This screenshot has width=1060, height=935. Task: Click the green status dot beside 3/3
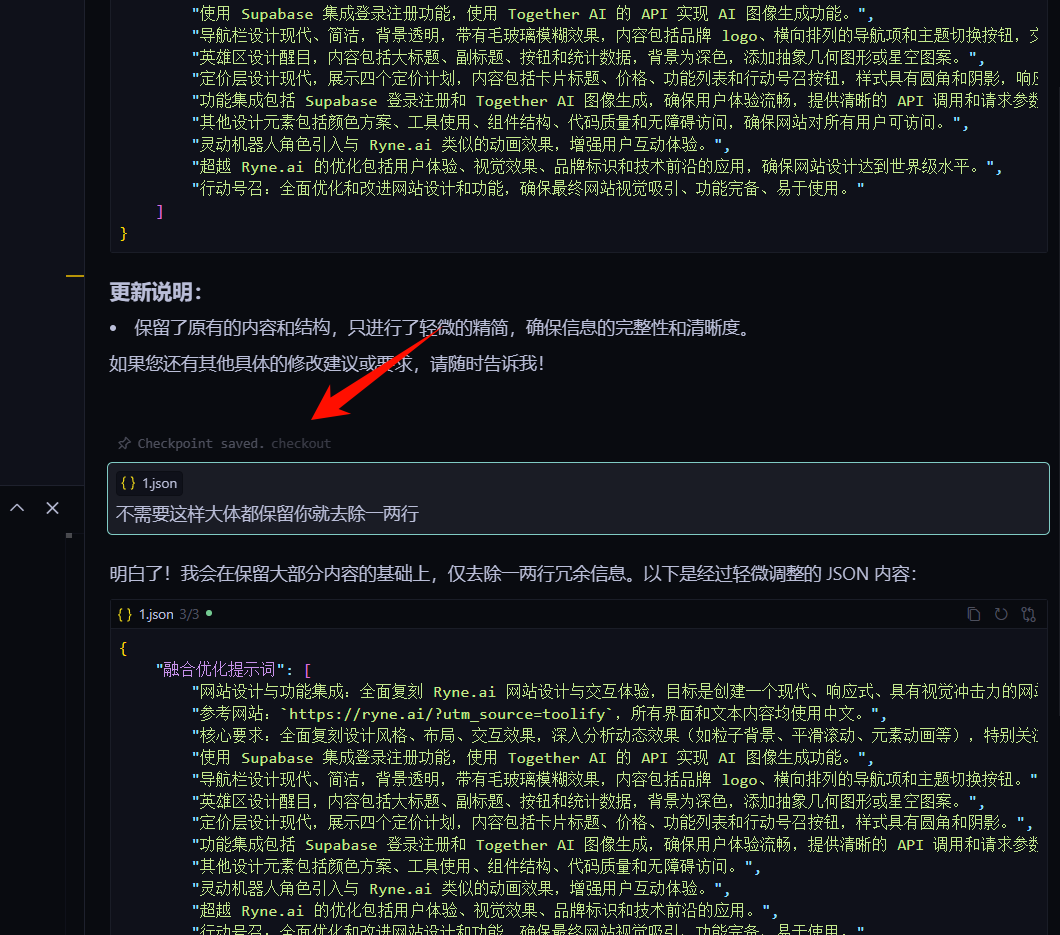pyautogui.click(x=209, y=613)
